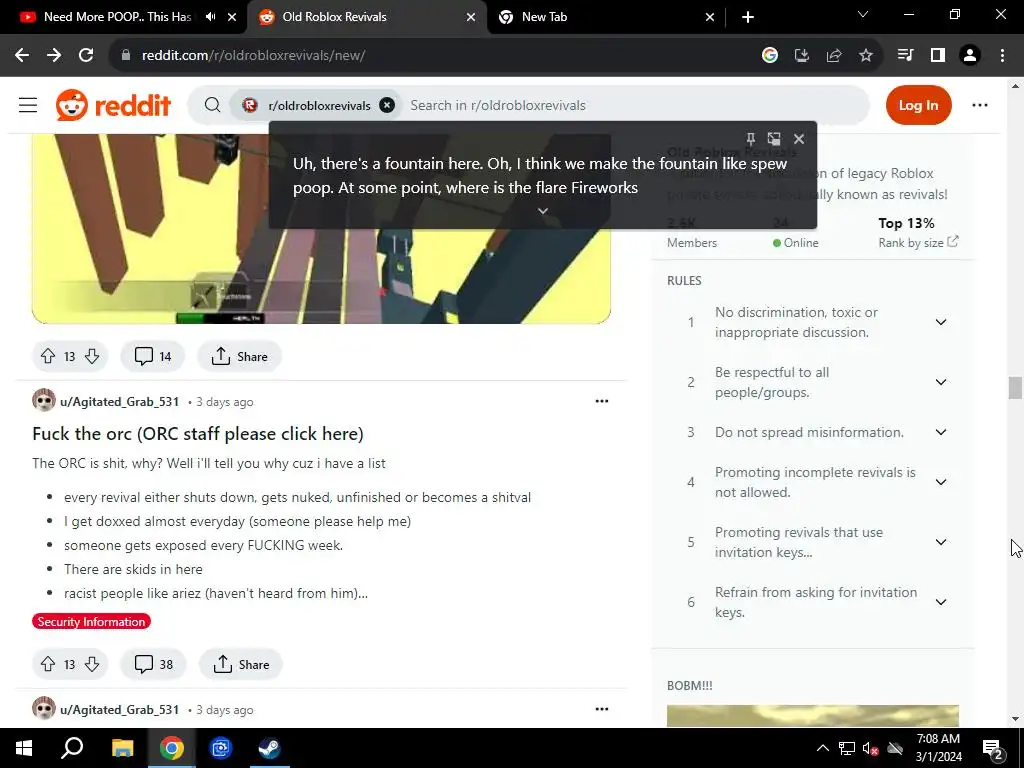Go forward with the browser forward arrow
Screen dimensions: 1024x768
tap(54, 56)
